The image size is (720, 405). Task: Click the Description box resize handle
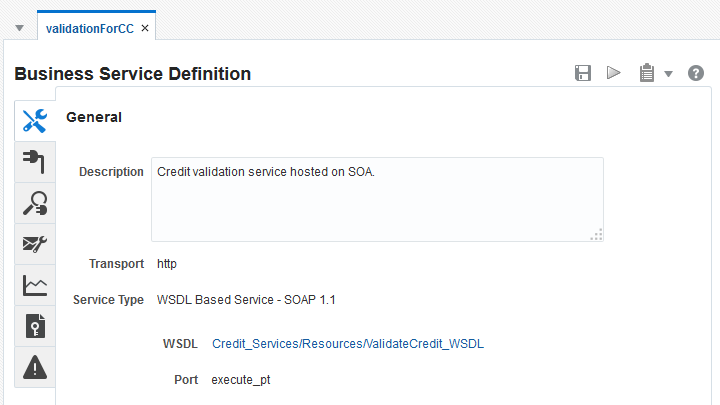click(x=596, y=234)
